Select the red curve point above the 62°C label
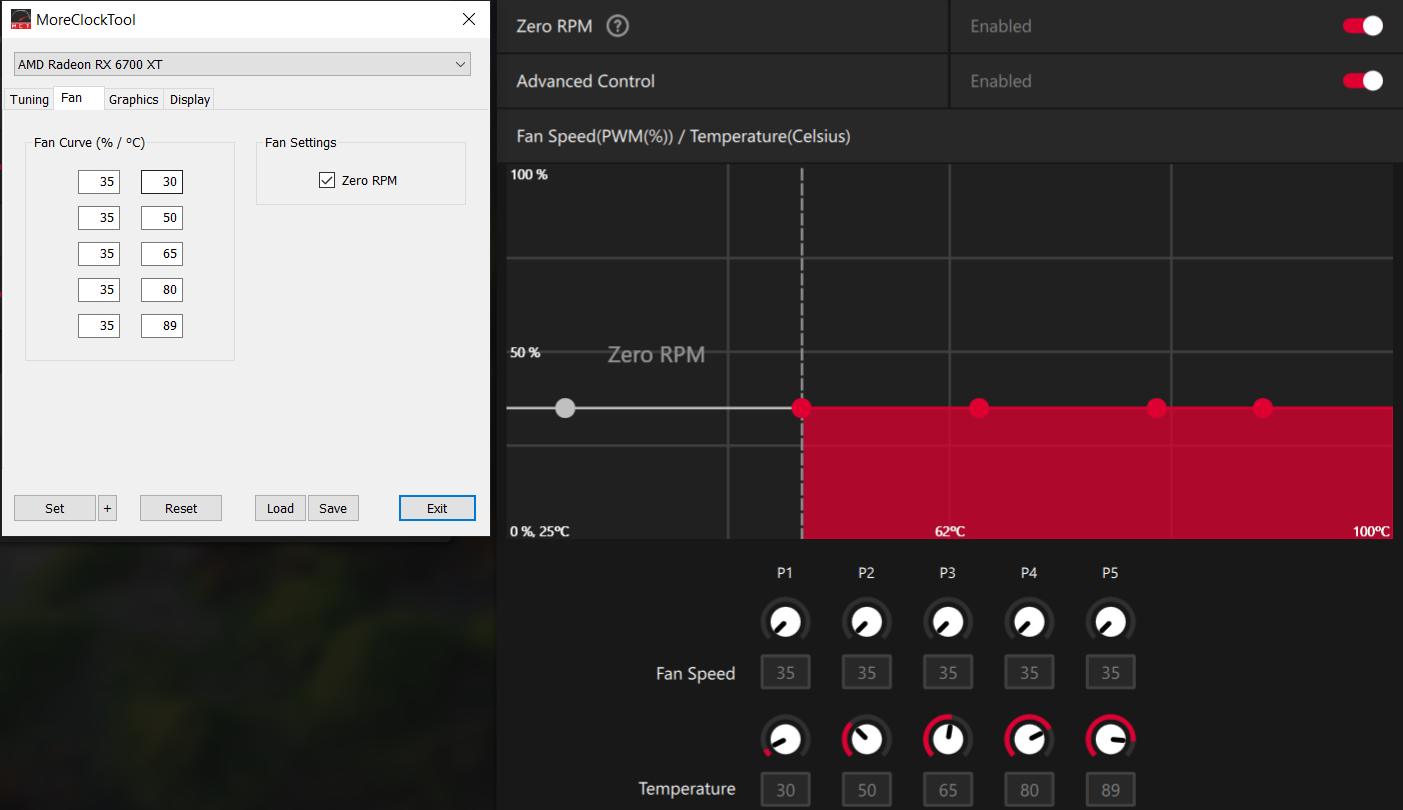The image size is (1403, 810). click(979, 408)
